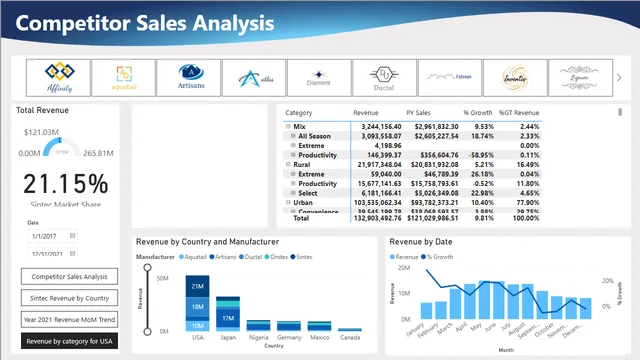640x360 pixels.
Task: Sort matrix by the PY Sales column header
Action: click(x=418, y=113)
